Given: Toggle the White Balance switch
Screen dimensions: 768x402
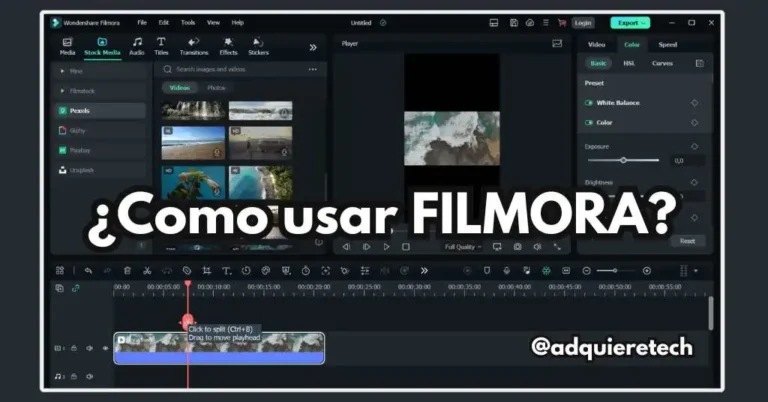Looking at the screenshot, I should [x=589, y=103].
